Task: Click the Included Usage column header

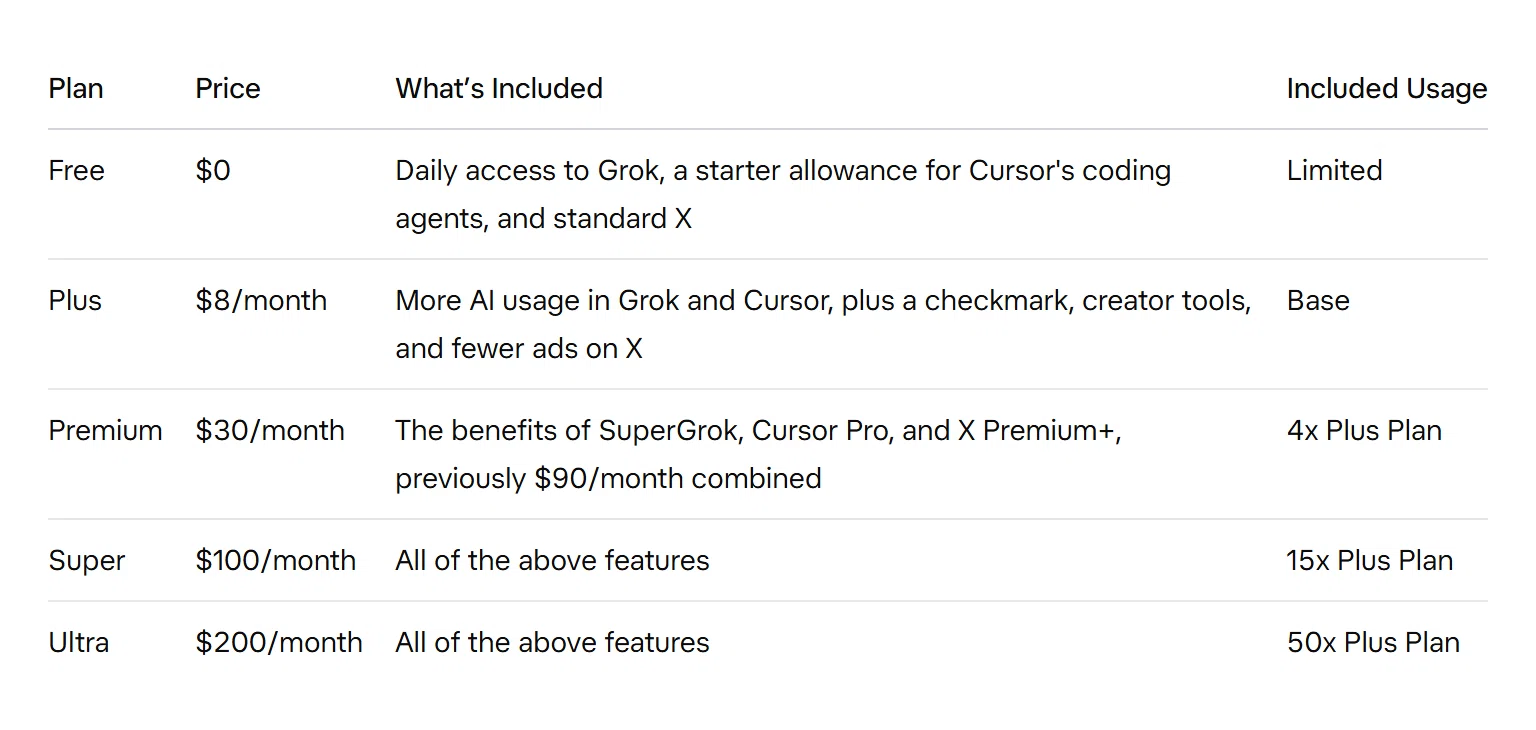Action: point(1387,88)
